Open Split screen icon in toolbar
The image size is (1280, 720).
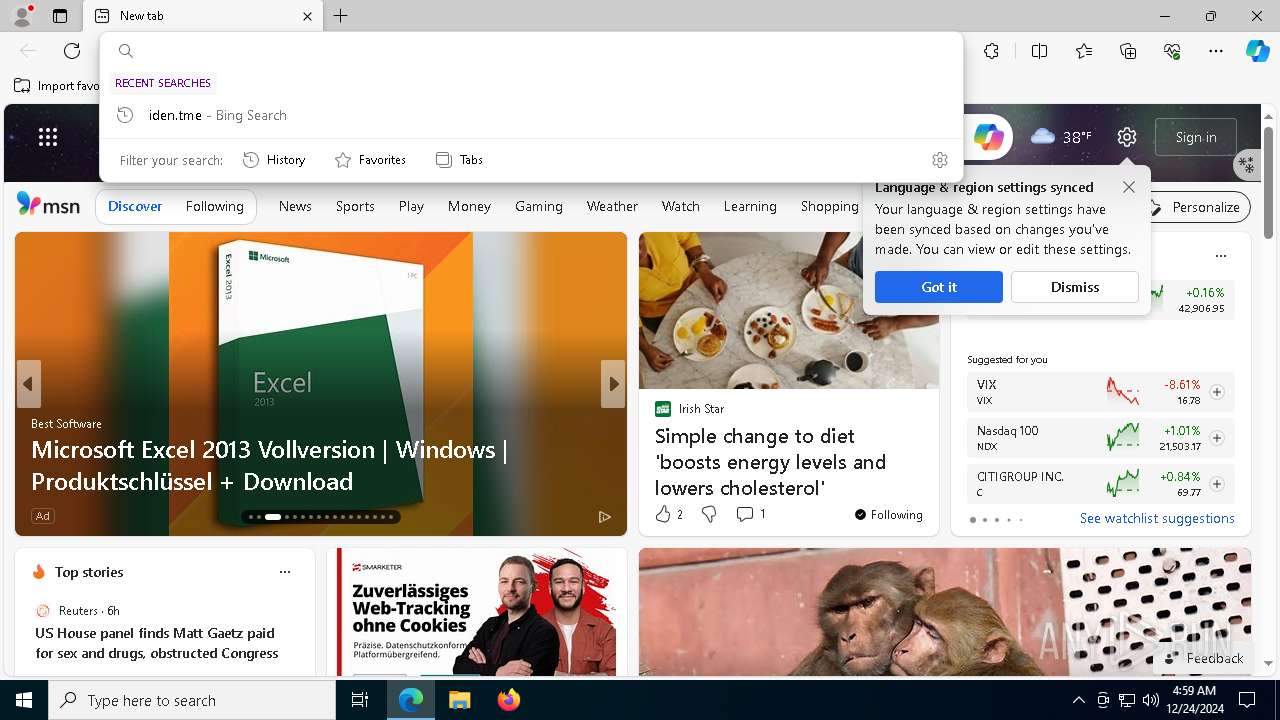pyautogui.click(x=1039, y=51)
